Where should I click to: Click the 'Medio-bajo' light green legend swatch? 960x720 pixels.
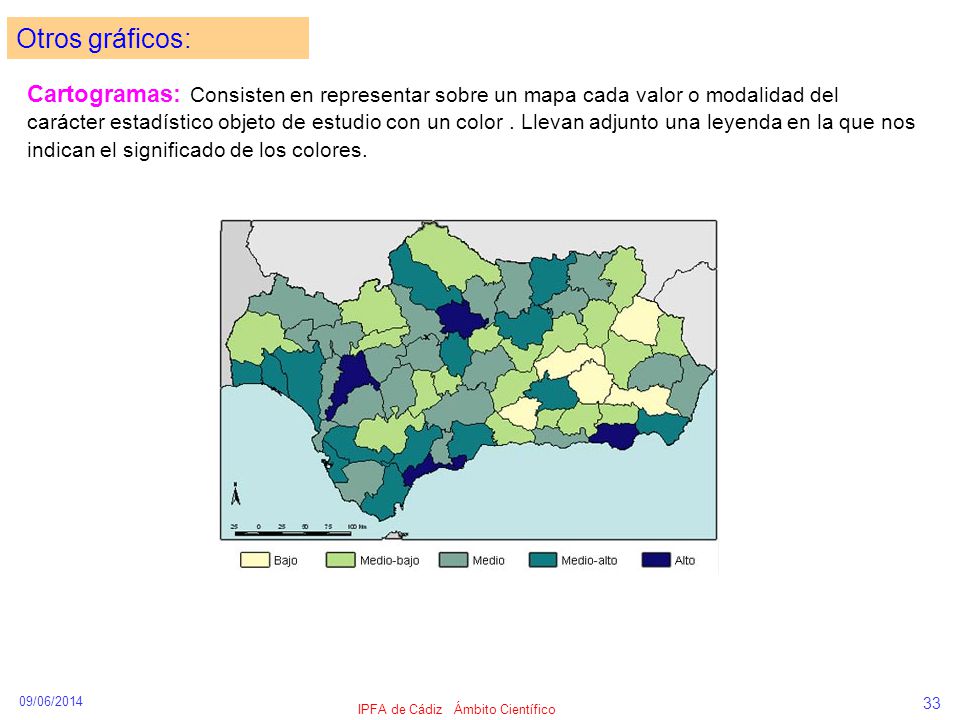point(340,560)
